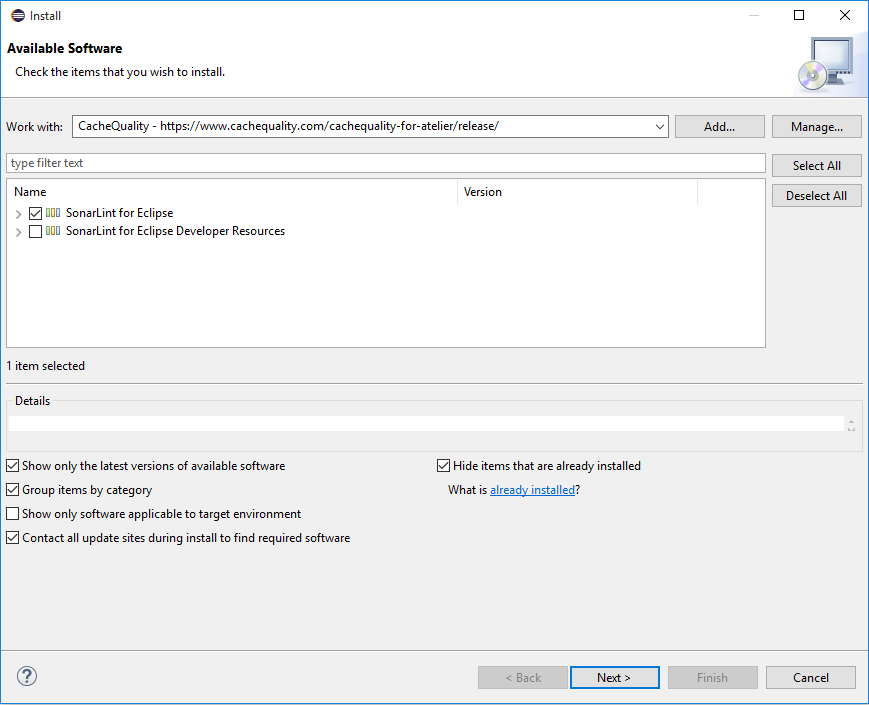Open the Work with site dropdown

coord(660,126)
